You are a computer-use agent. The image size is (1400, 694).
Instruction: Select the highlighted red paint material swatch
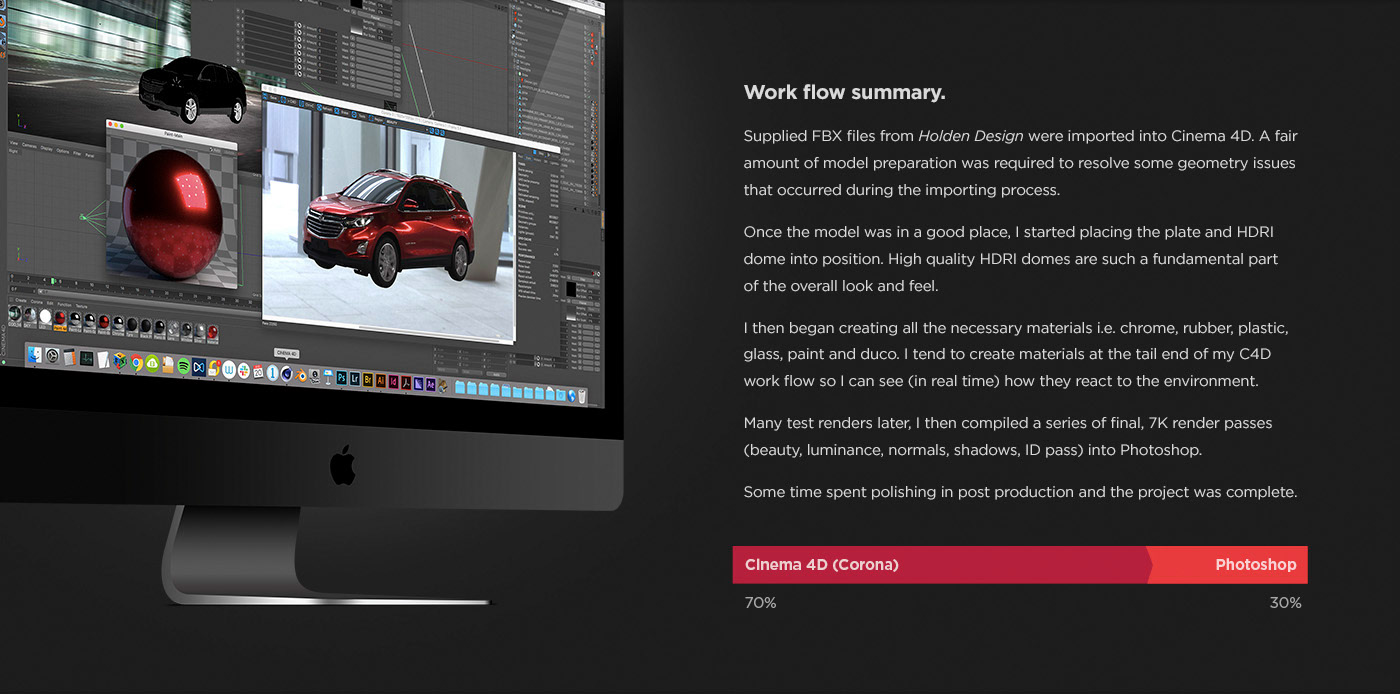(x=60, y=318)
